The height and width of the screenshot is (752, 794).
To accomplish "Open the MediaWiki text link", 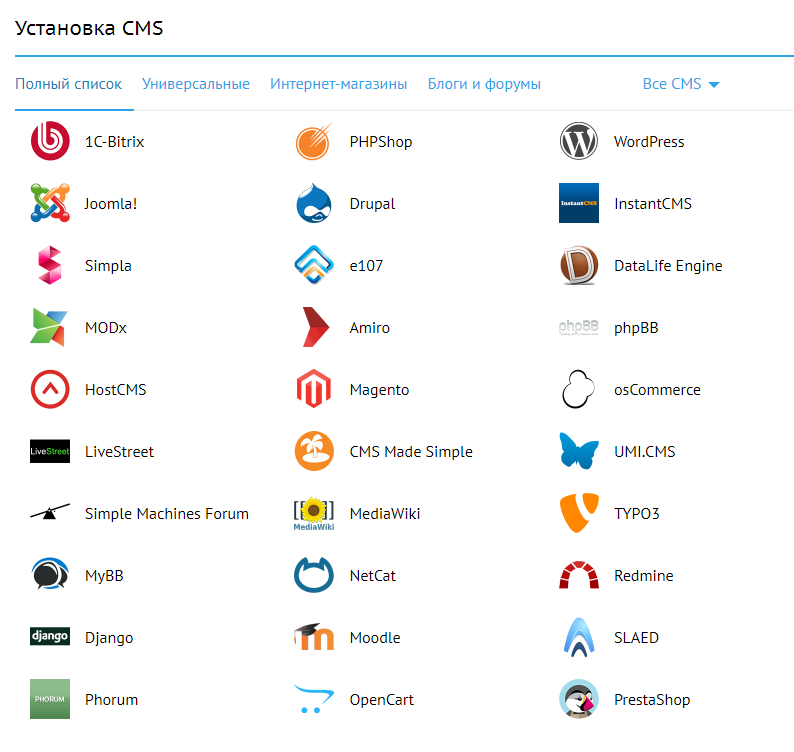I will pyautogui.click(x=385, y=513).
